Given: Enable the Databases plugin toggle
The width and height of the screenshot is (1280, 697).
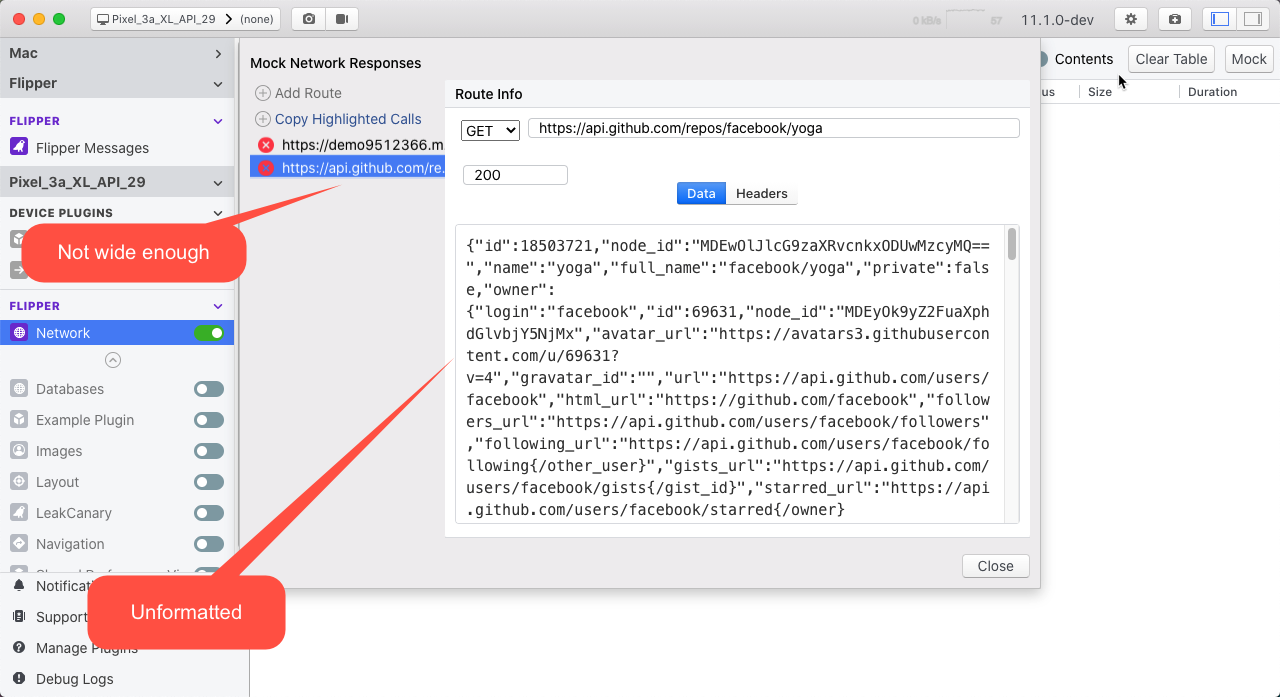Looking at the screenshot, I should click(209, 389).
